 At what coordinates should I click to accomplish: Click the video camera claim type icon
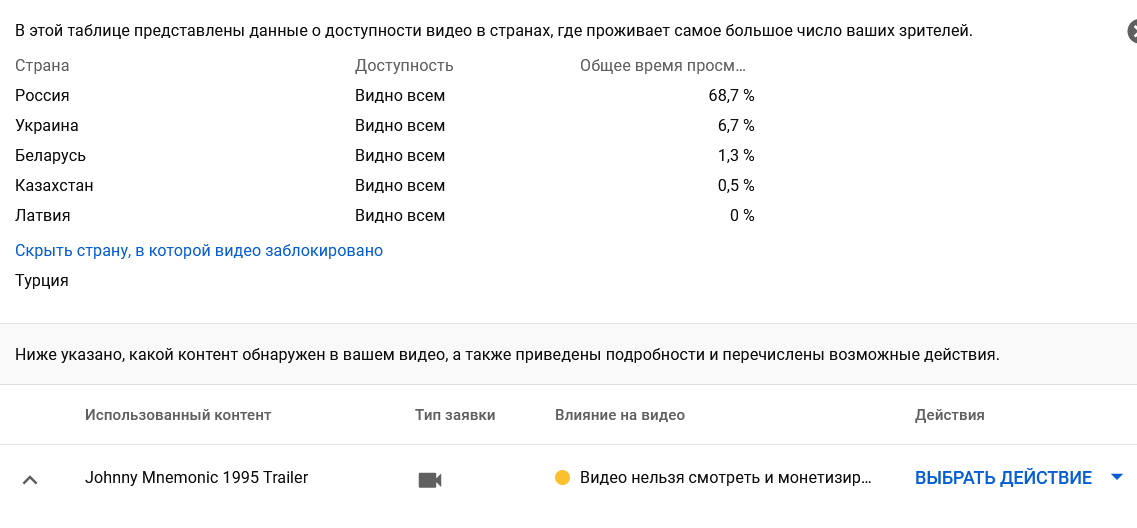[x=430, y=479]
